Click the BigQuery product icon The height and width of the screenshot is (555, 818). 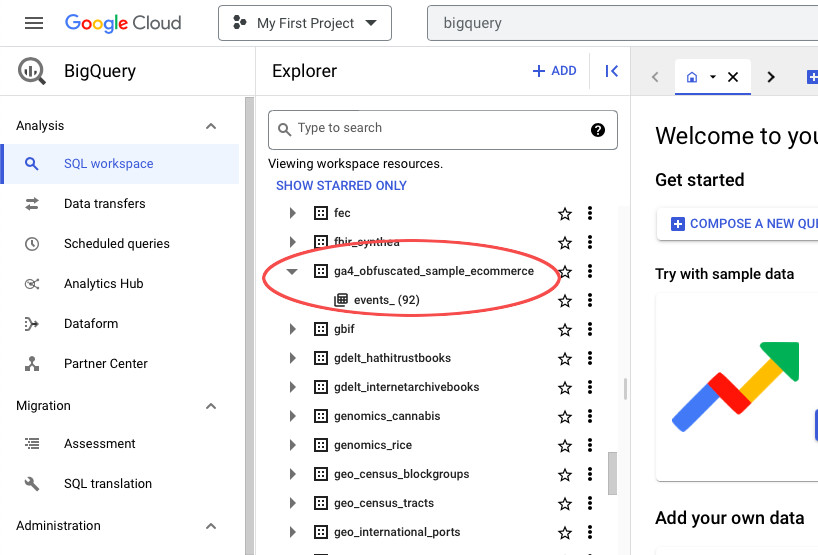coord(32,71)
